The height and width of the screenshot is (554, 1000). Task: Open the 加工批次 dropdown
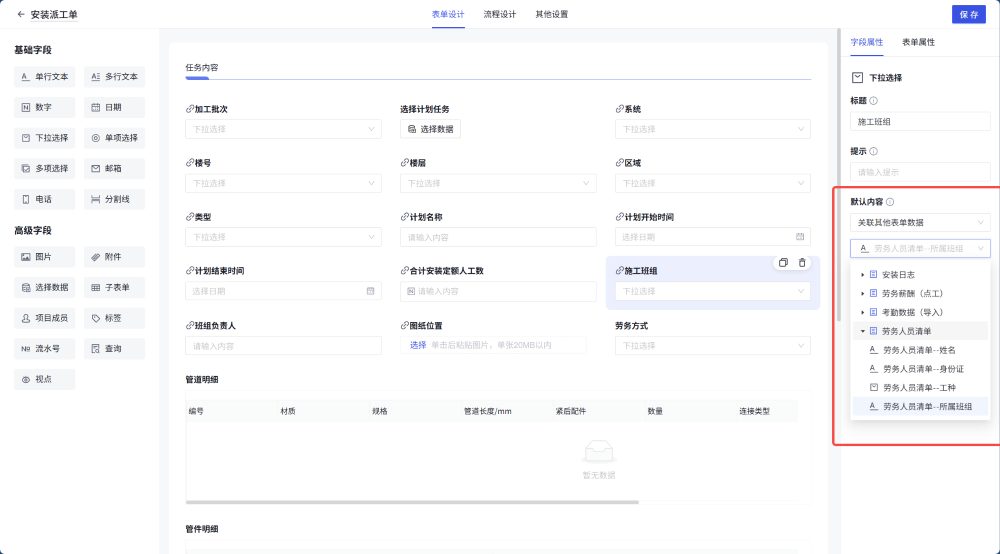coord(283,129)
